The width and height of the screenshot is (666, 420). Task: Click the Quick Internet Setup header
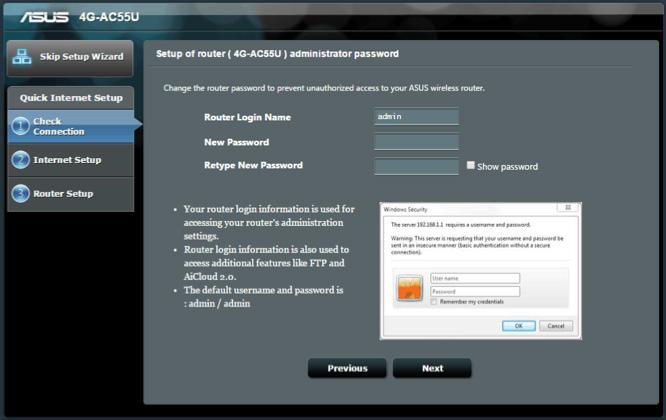pos(71,98)
